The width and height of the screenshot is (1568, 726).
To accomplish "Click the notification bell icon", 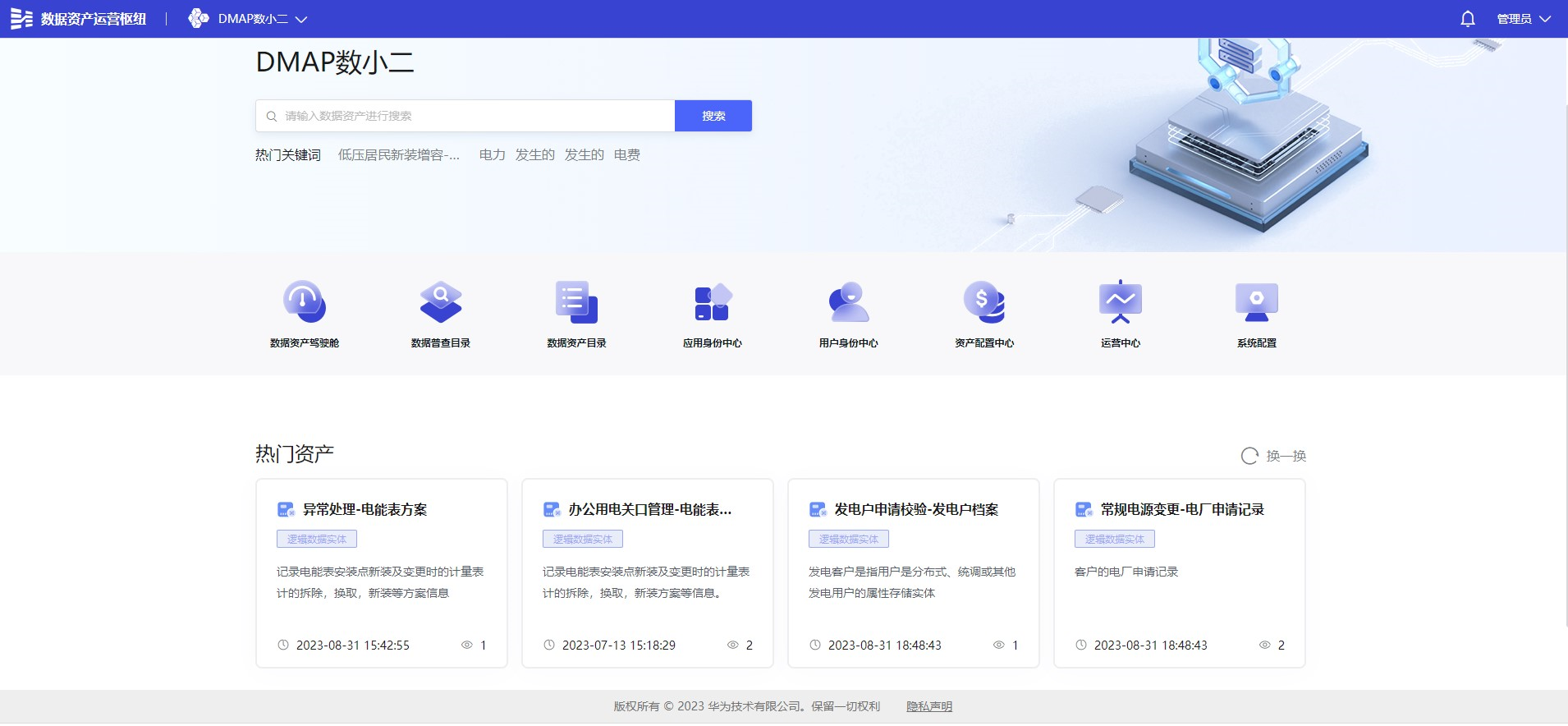I will tap(1468, 19).
